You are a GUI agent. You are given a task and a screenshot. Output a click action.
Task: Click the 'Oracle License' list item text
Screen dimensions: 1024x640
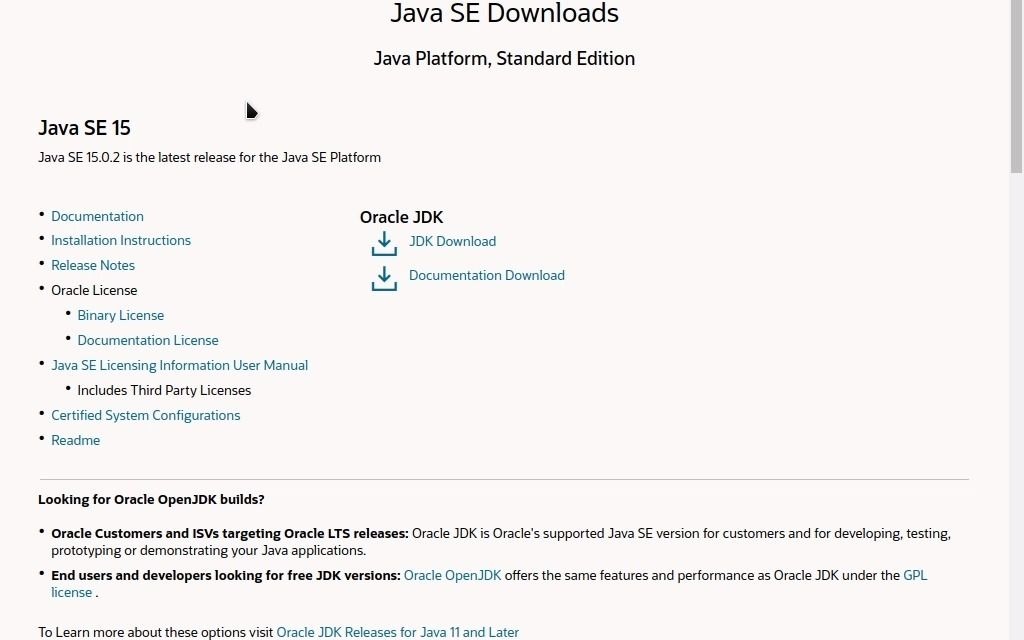(94, 290)
